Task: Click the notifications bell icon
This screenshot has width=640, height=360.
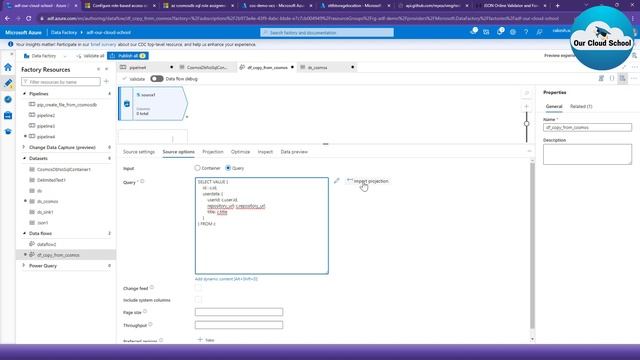Action: click(x=500, y=32)
